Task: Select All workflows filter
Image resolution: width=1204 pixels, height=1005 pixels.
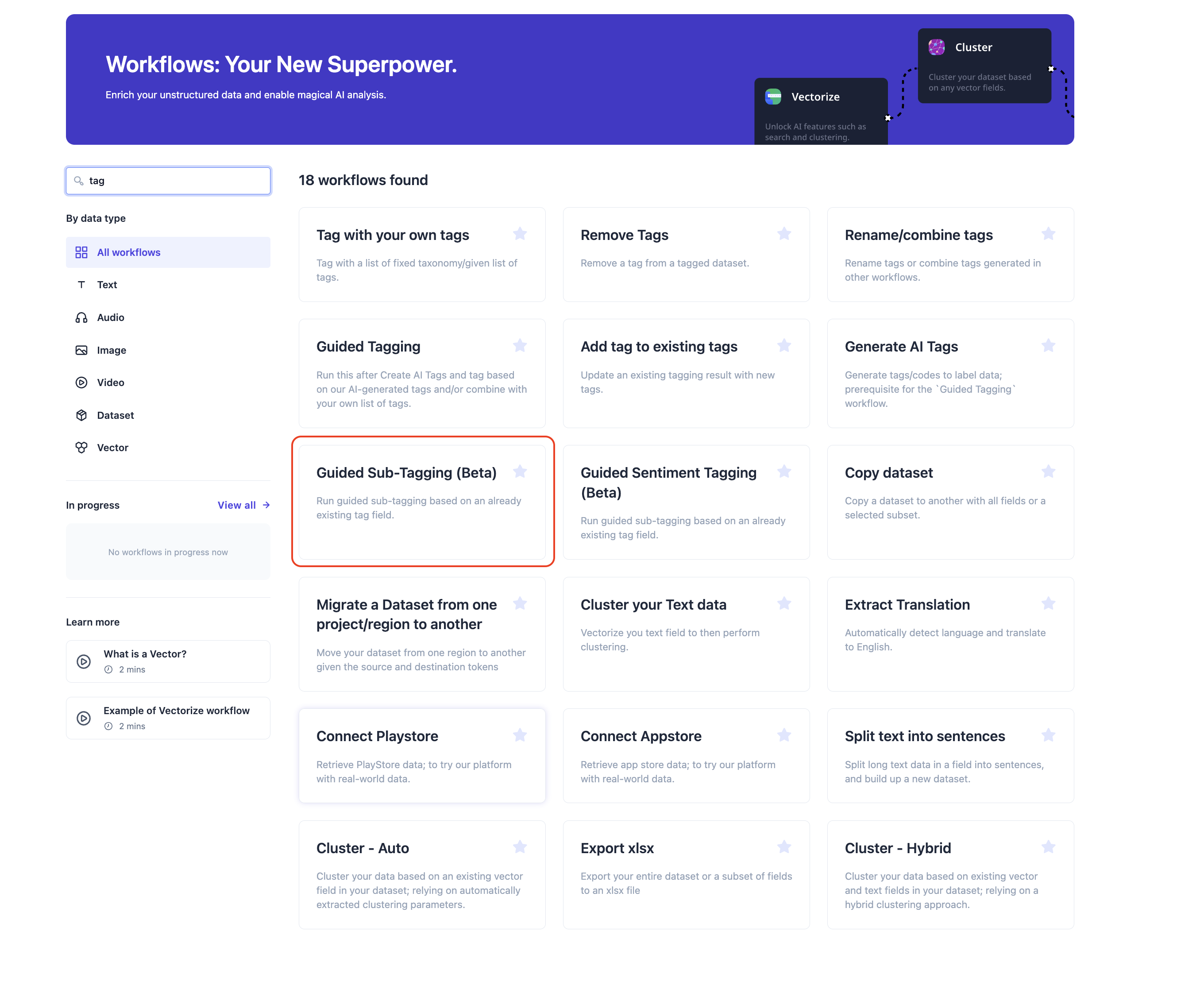Action: click(x=128, y=252)
